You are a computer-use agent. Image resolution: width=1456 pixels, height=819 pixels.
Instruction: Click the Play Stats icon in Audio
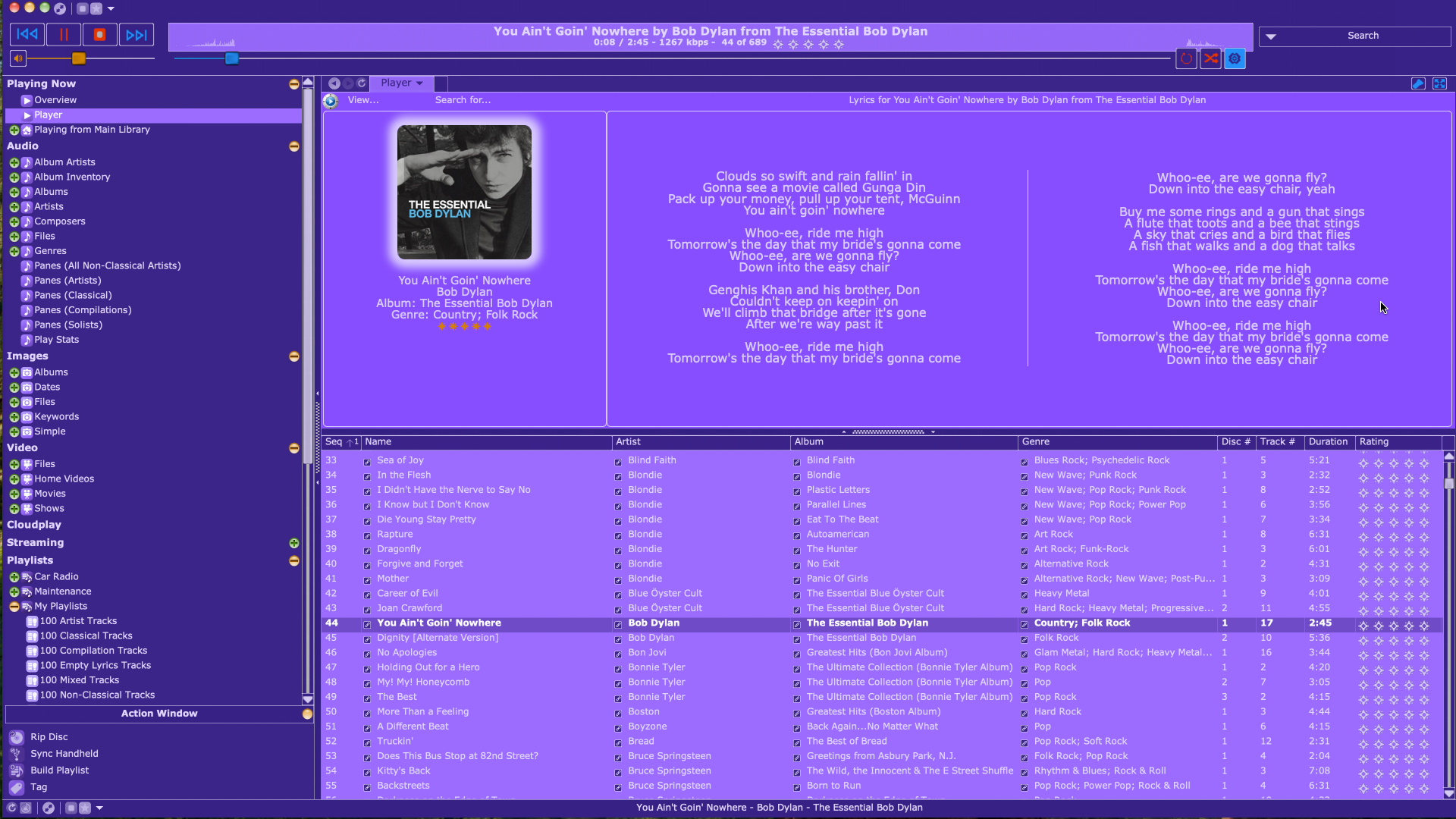27,340
